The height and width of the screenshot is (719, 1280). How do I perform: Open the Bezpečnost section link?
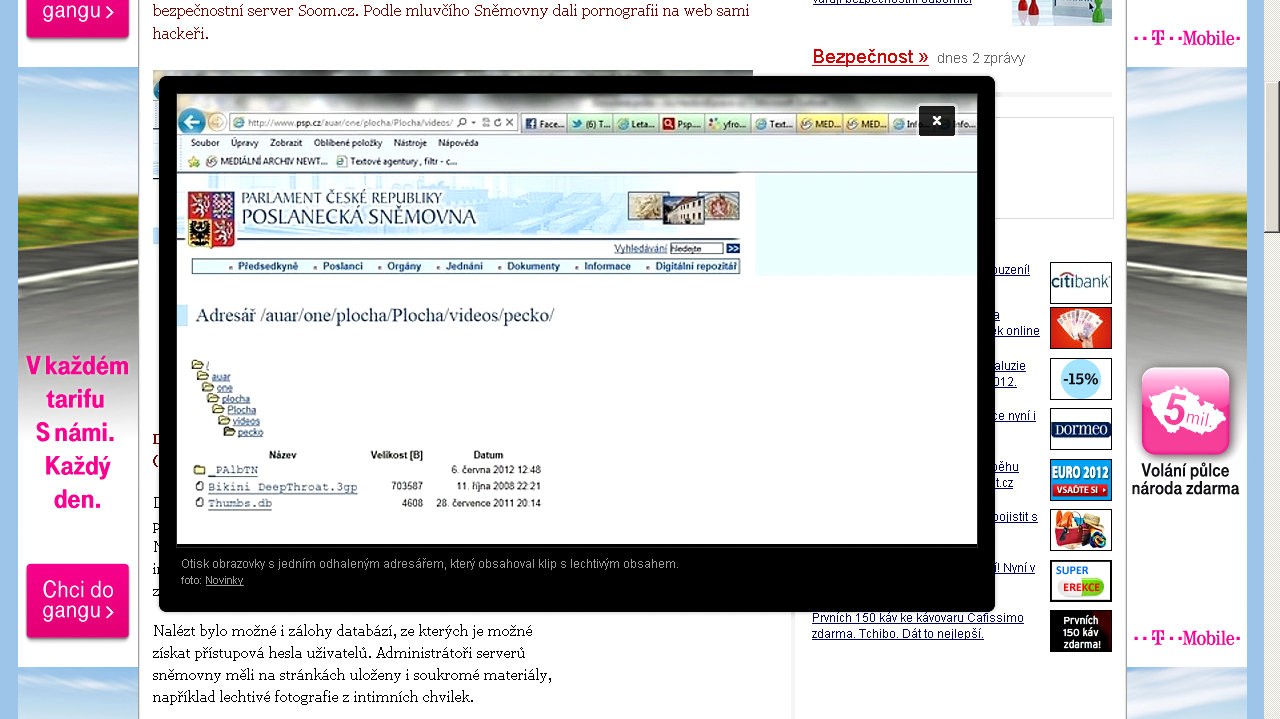(870, 57)
